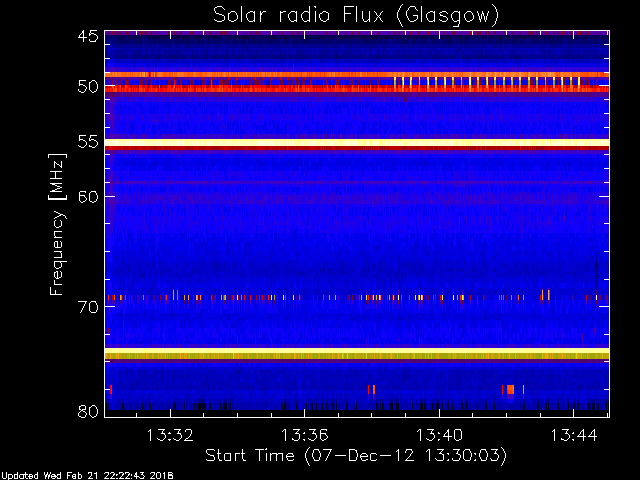Image resolution: width=640 pixels, height=480 pixels.
Task: Click the 13:32 time tick label
Action: pyautogui.click(x=170, y=436)
